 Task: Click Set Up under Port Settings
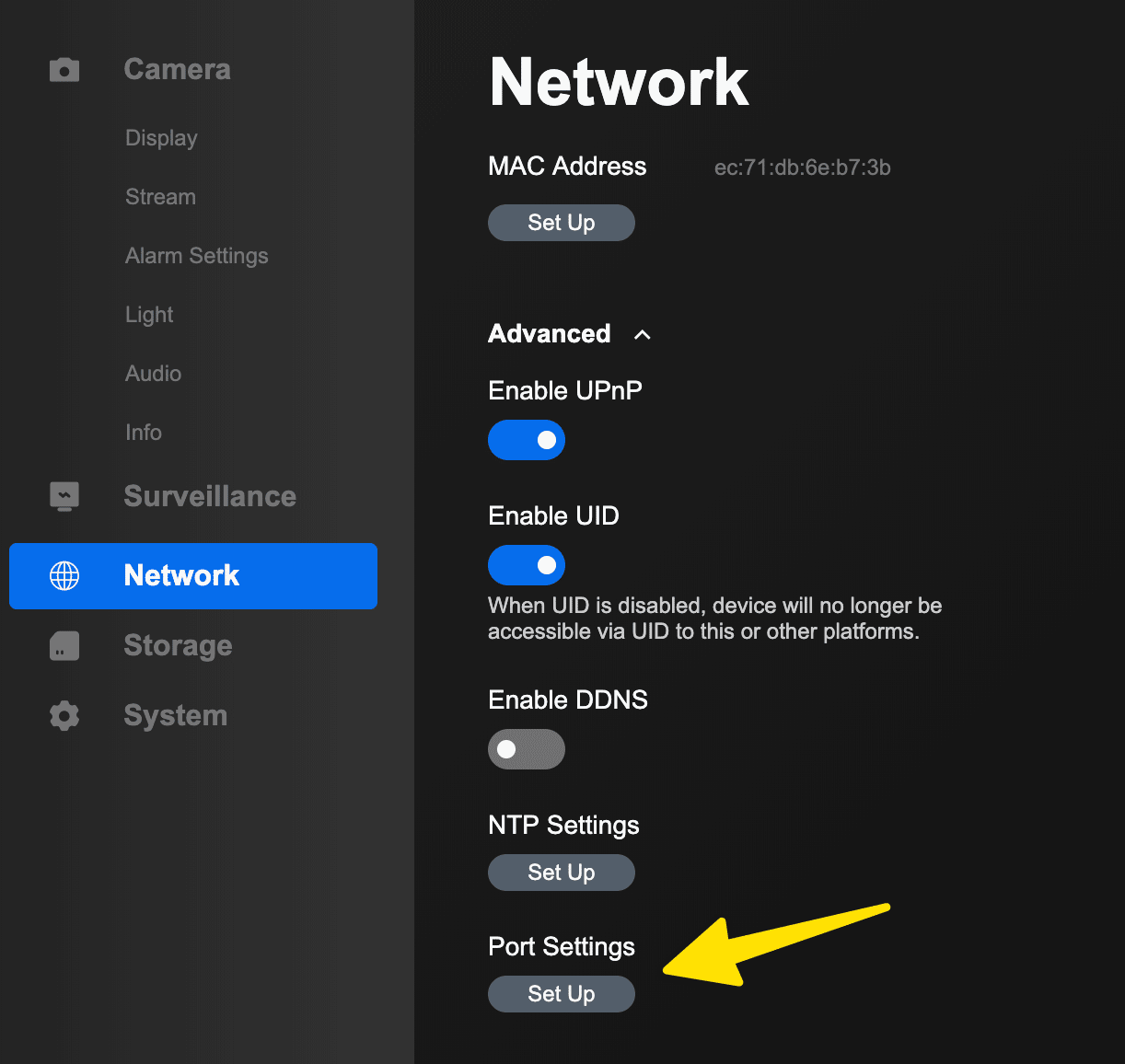(562, 994)
